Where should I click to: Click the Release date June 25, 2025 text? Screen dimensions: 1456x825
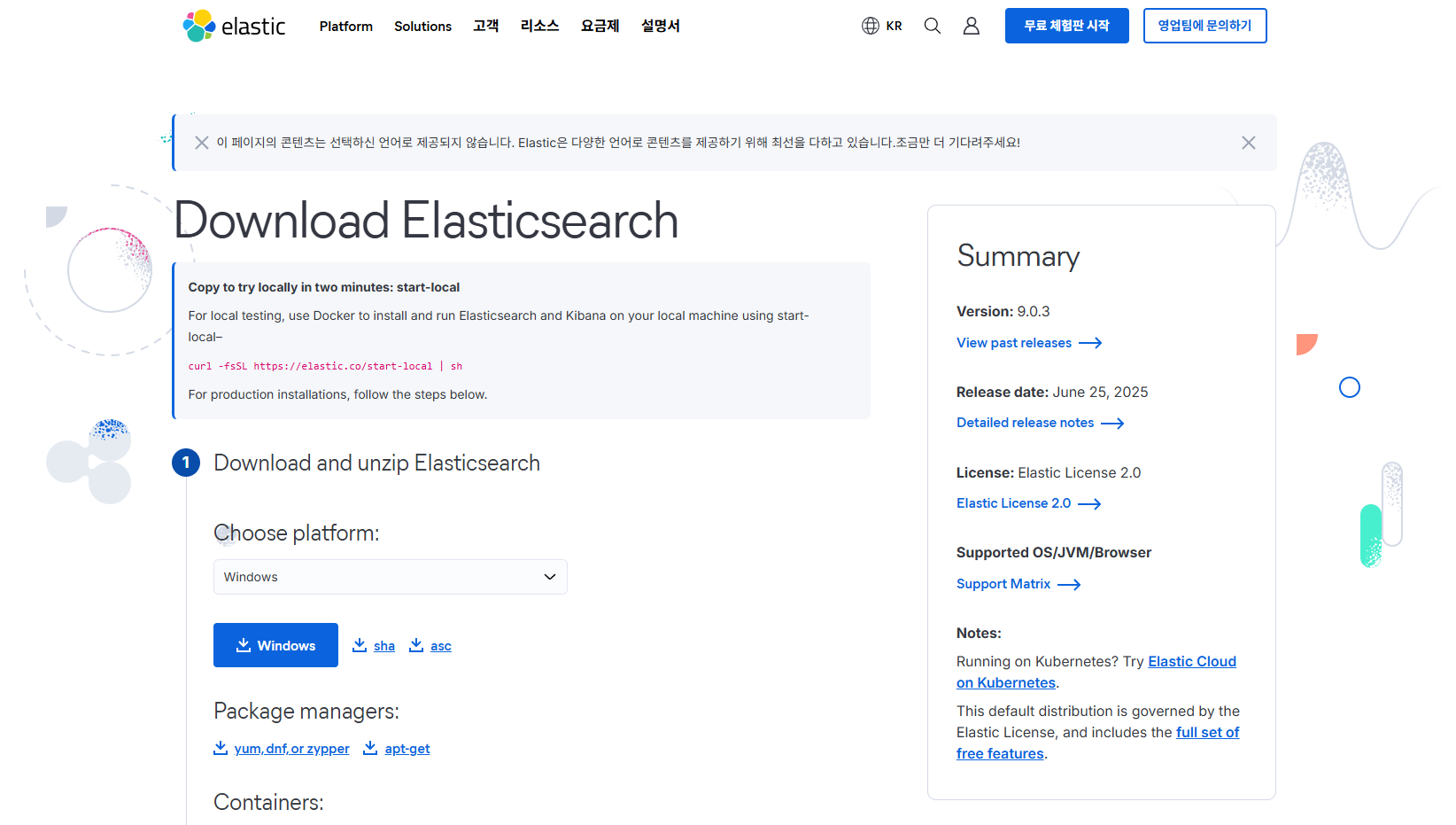click(1052, 392)
